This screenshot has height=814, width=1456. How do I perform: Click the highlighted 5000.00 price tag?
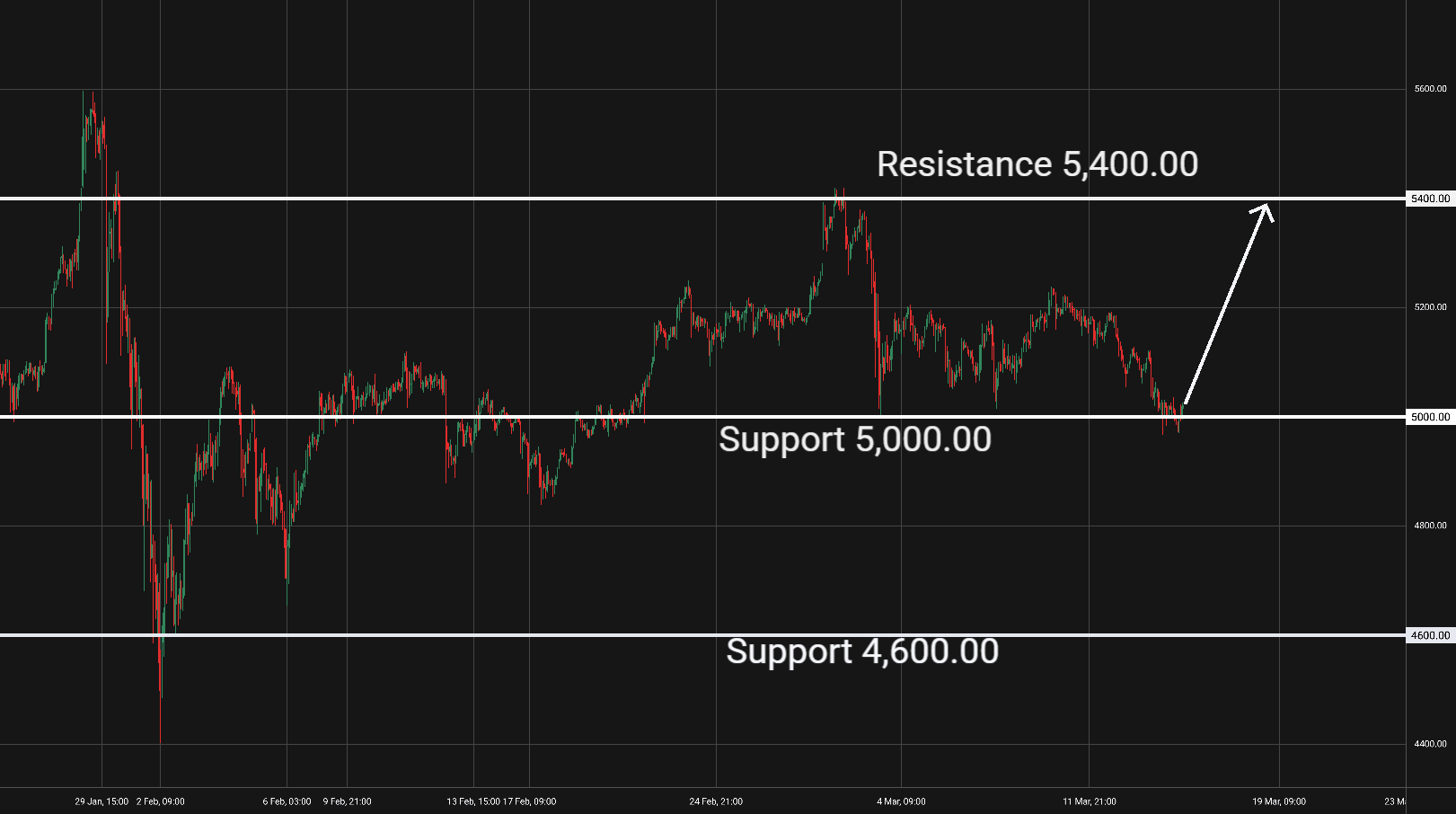click(x=1430, y=417)
